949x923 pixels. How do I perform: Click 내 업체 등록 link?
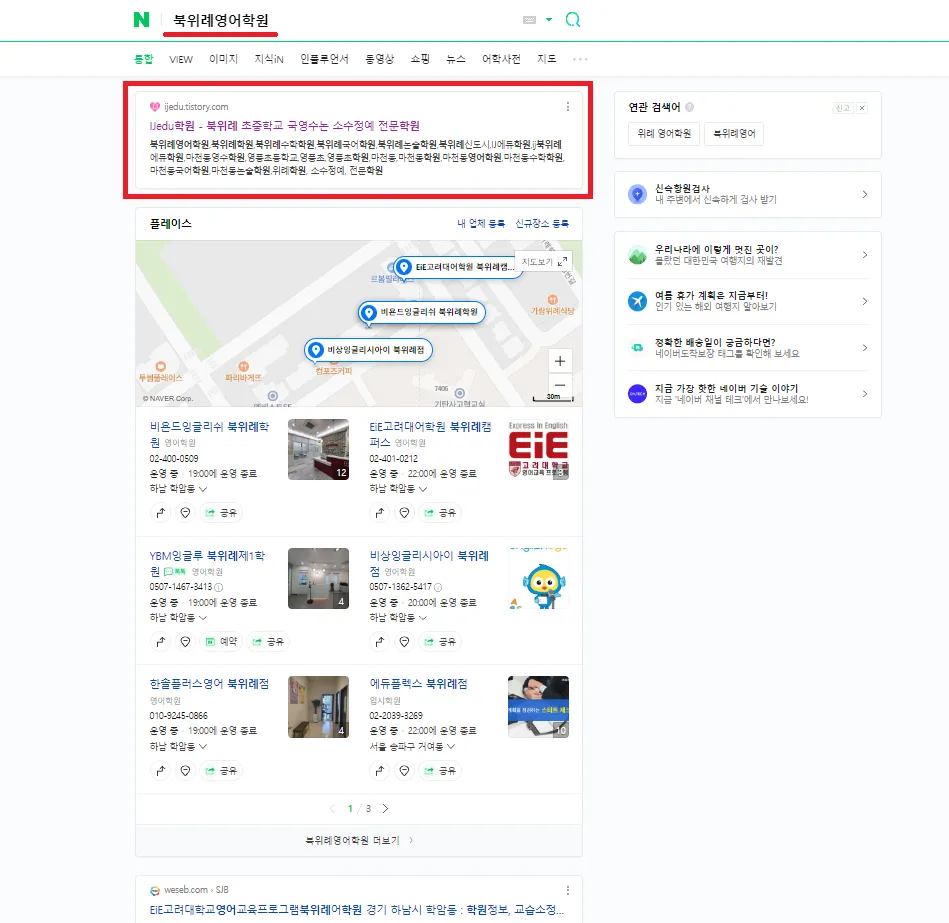(481, 223)
